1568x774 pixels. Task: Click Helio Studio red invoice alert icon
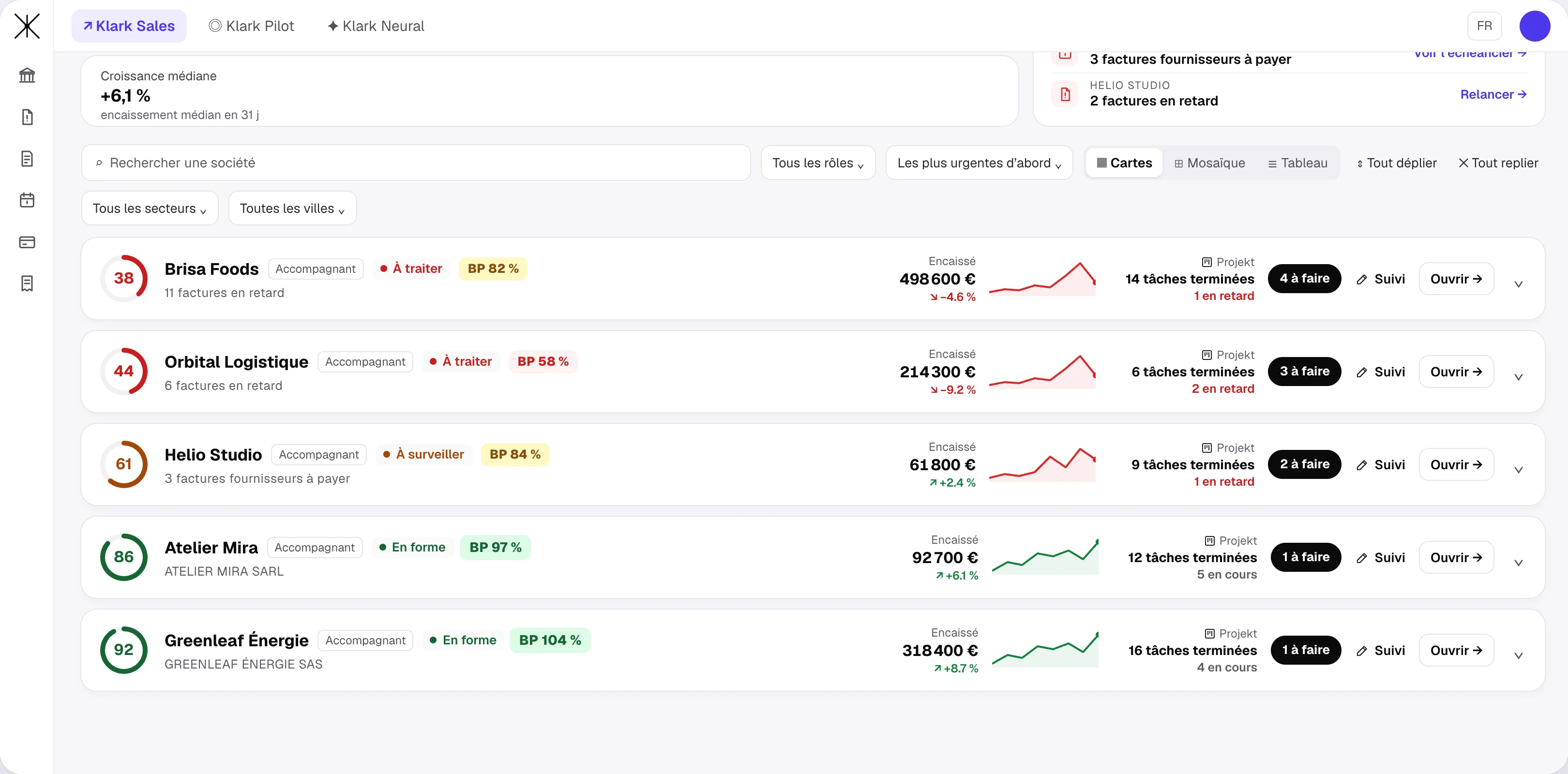click(x=1065, y=94)
